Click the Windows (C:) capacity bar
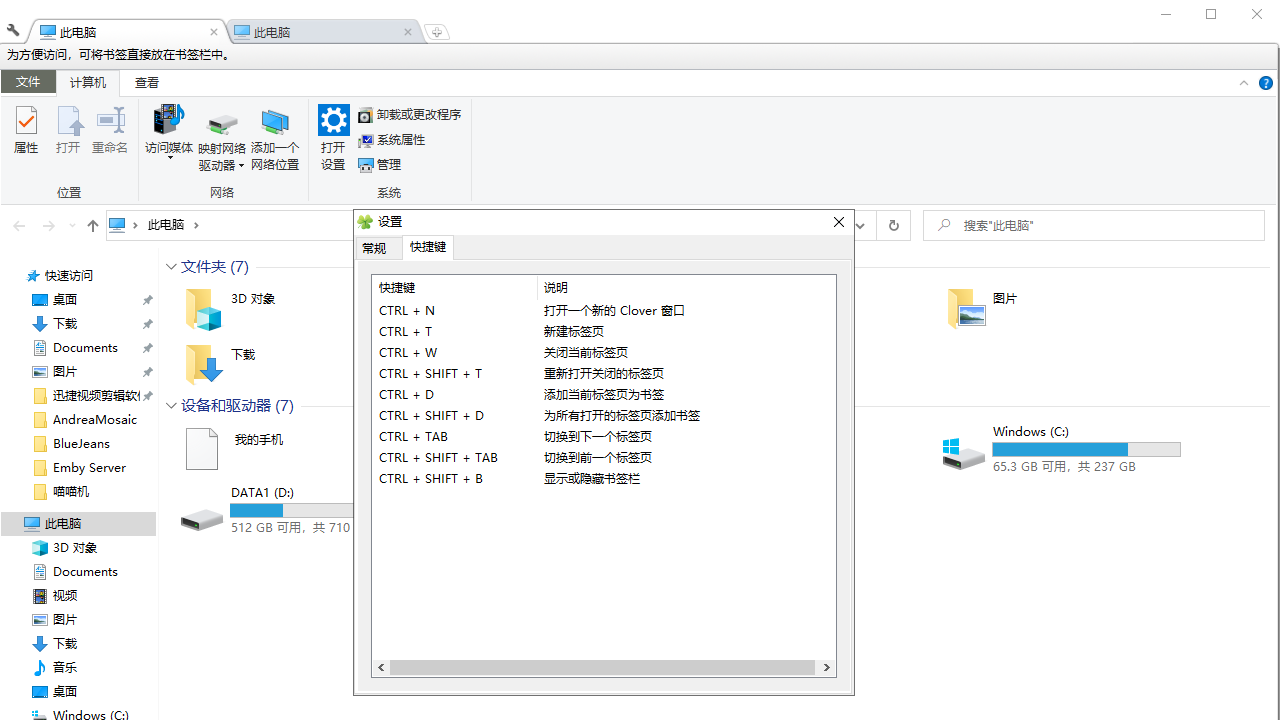1280x720 pixels. 1086,449
